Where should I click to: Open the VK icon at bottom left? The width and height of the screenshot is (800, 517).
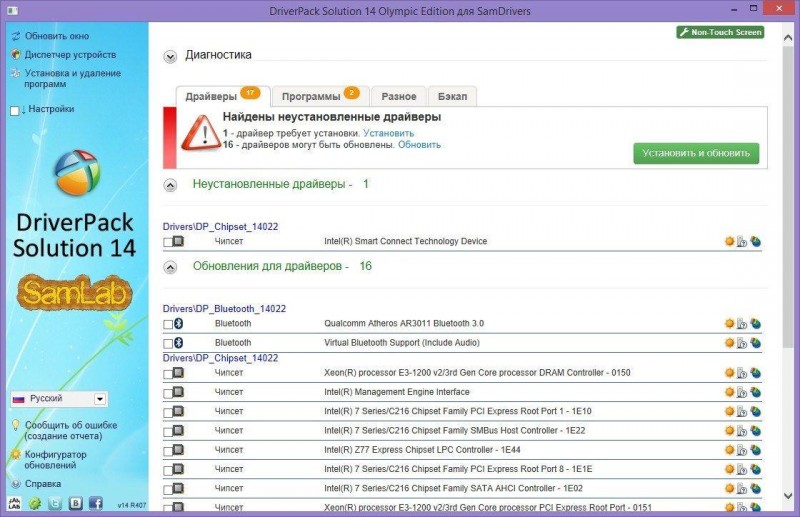pyautogui.click(x=76, y=504)
